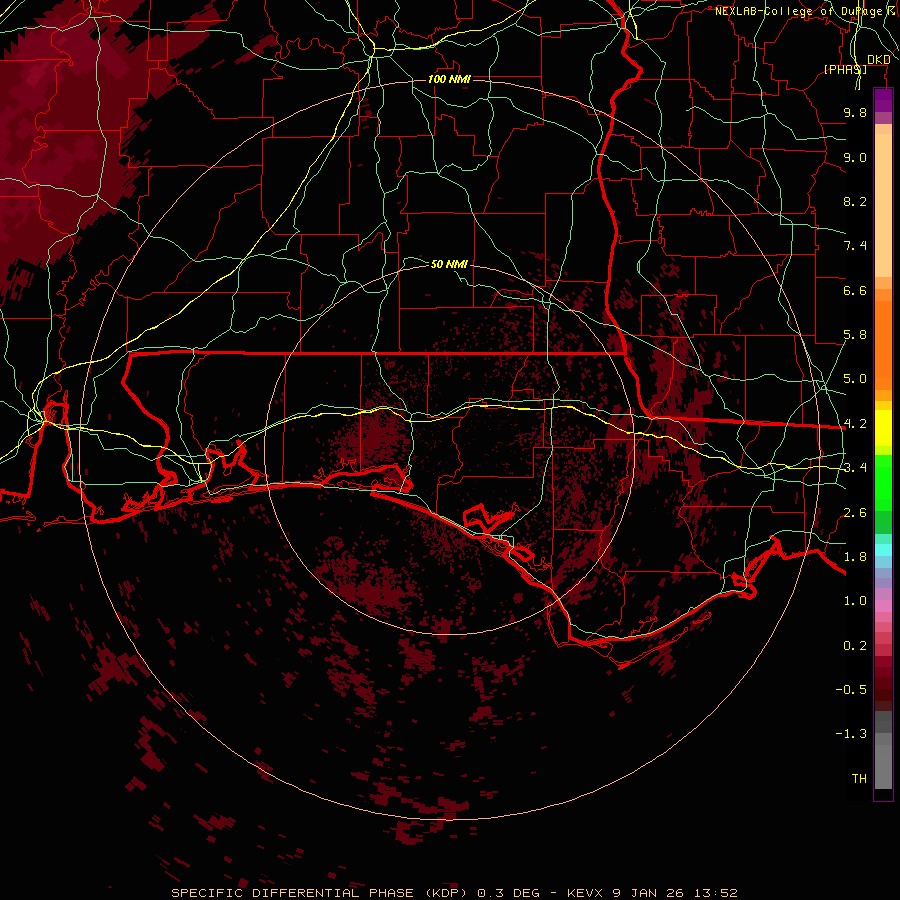
Task: Select the 9.0 value on the color scale
Action: point(855,157)
